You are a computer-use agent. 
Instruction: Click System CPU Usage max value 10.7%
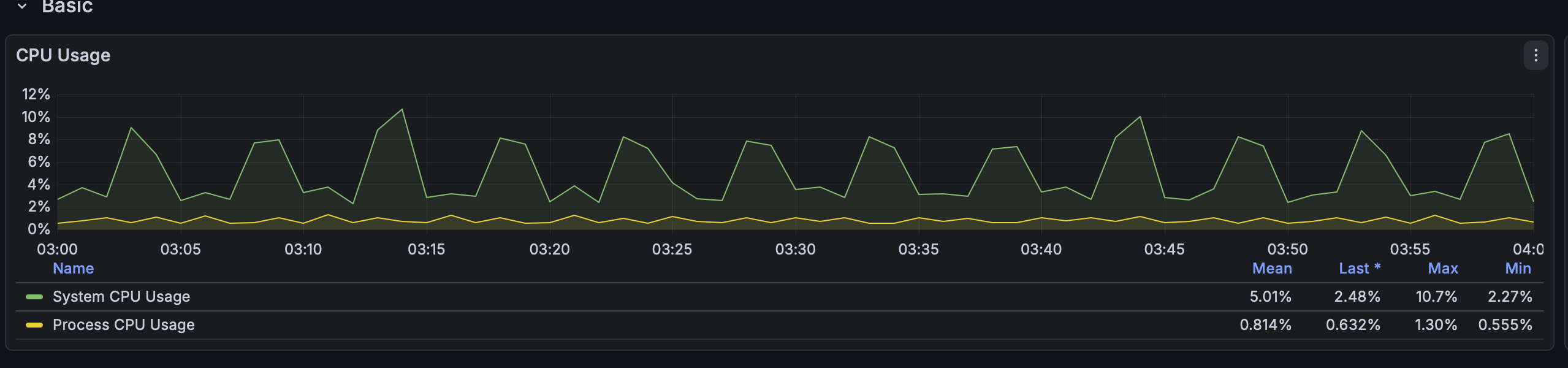click(x=1436, y=297)
